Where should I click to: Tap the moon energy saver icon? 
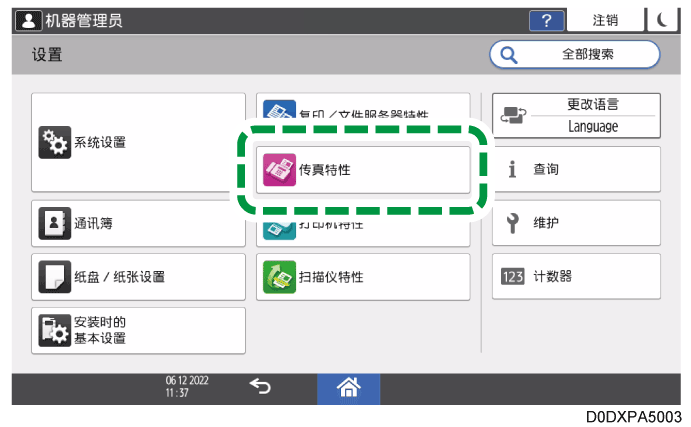coord(662,20)
